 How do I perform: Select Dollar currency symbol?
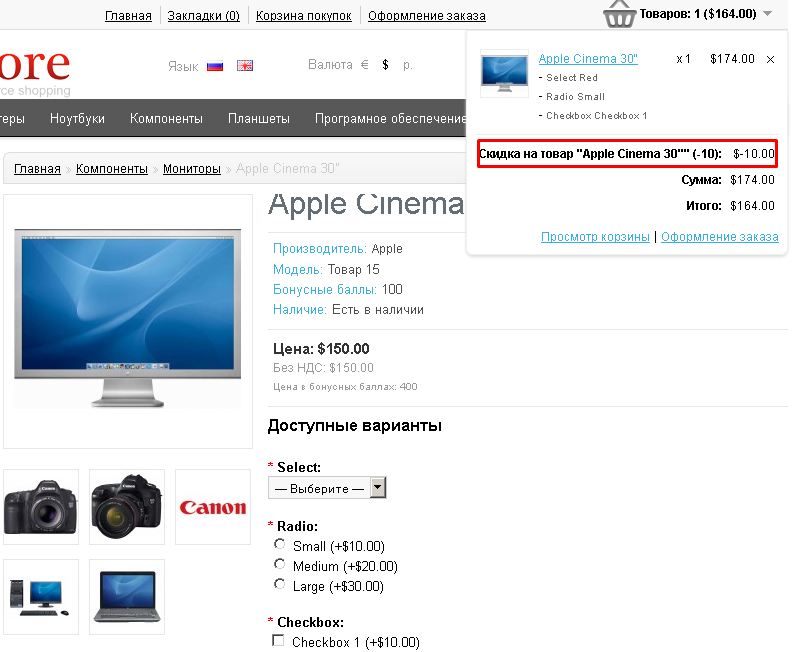385,65
